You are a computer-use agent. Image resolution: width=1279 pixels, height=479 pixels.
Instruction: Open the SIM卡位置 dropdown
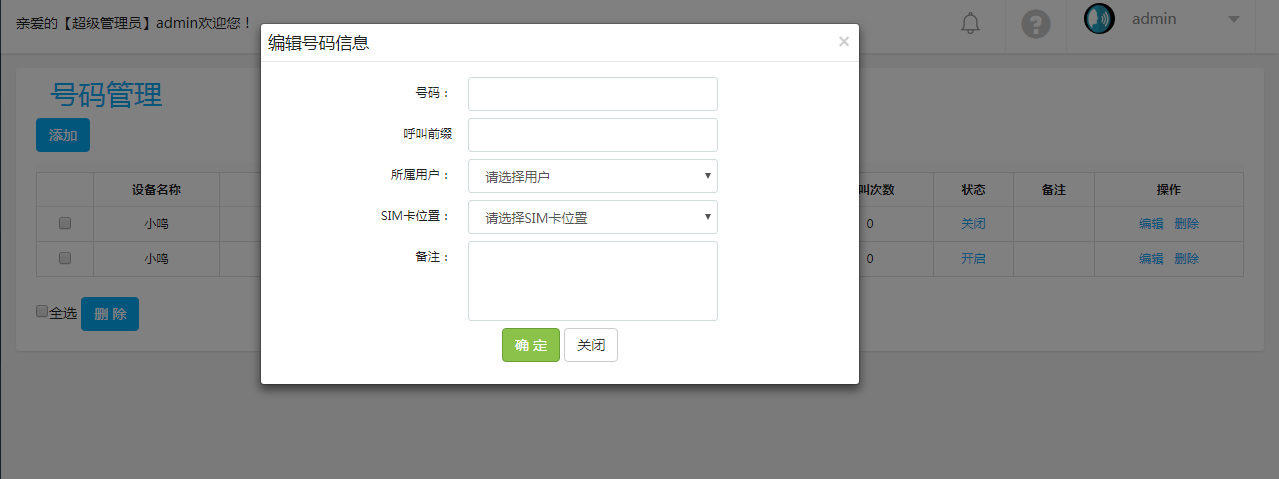(x=592, y=217)
